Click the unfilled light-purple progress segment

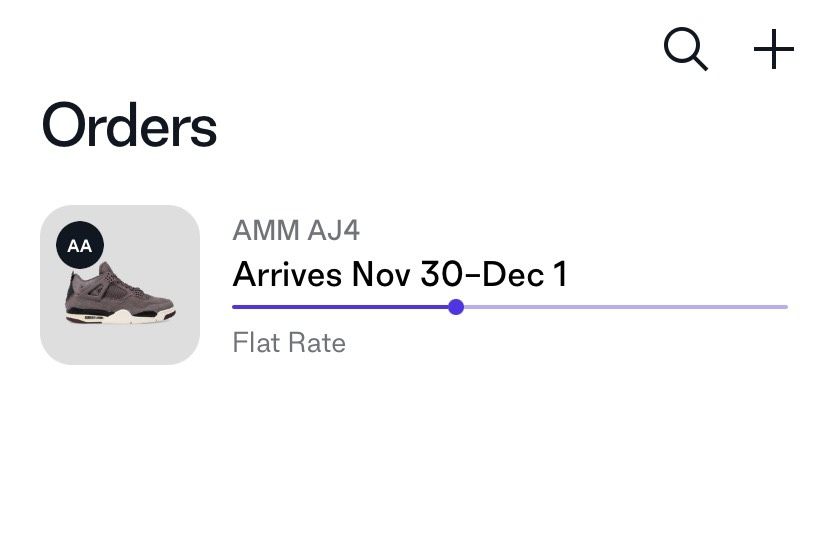(620, 307)
